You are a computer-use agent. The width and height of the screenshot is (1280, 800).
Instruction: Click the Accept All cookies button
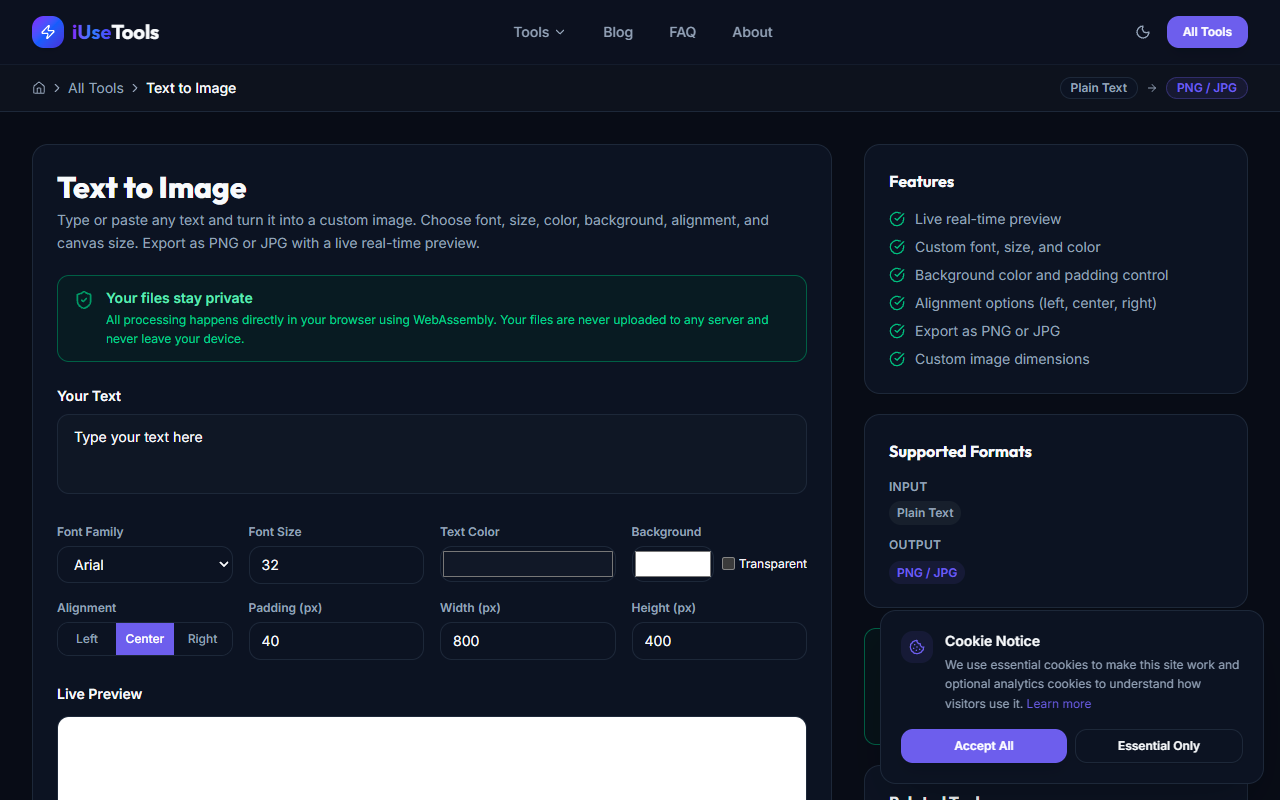[983, 745]
